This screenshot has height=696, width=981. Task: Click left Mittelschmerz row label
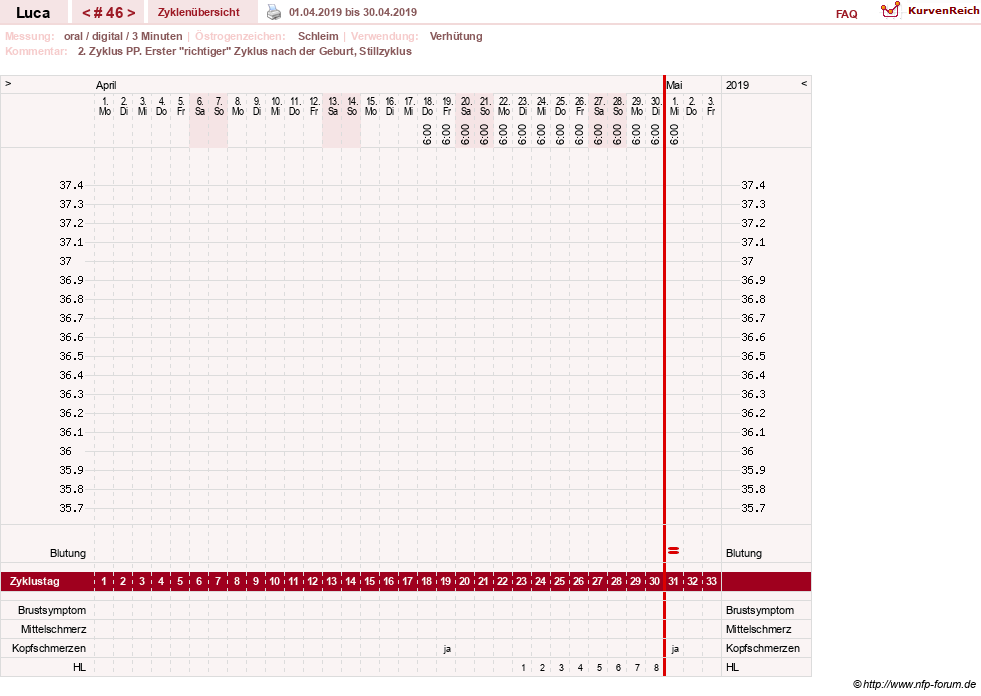point(53,629)
